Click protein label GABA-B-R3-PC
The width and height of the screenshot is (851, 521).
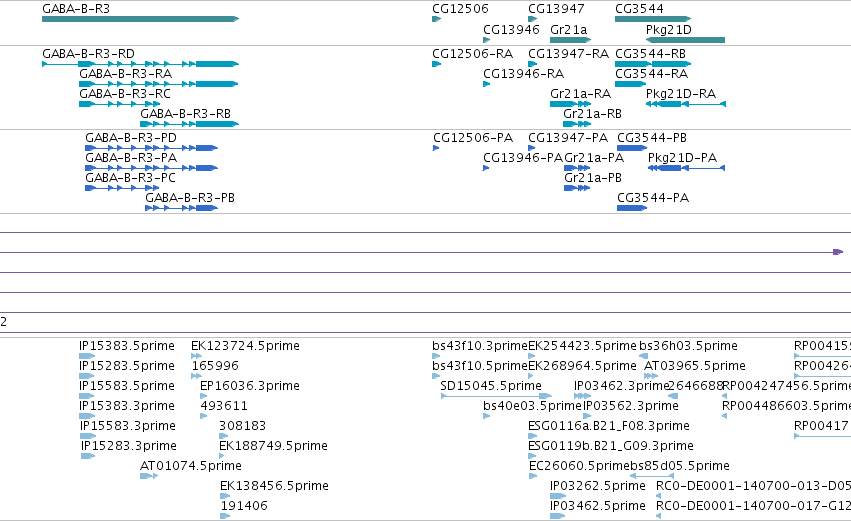click(130, 178)
